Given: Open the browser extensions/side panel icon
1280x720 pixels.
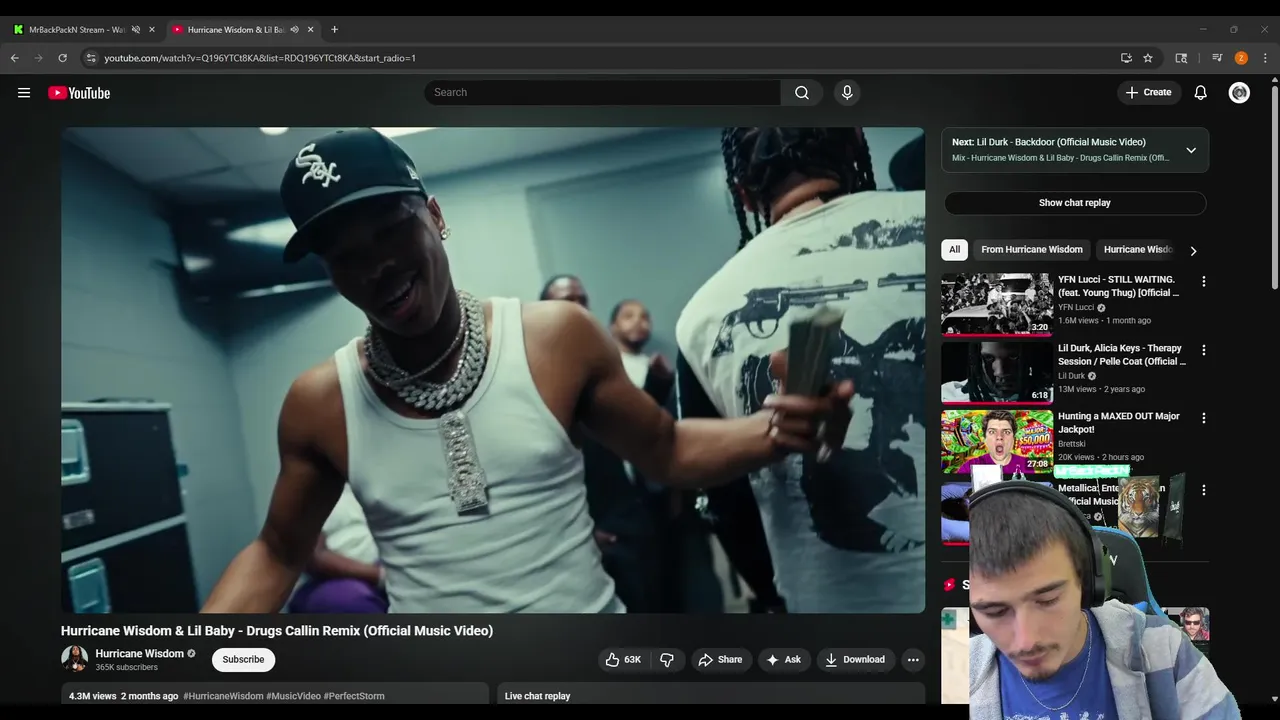Looking at the screenshot, I should 1181,58.
